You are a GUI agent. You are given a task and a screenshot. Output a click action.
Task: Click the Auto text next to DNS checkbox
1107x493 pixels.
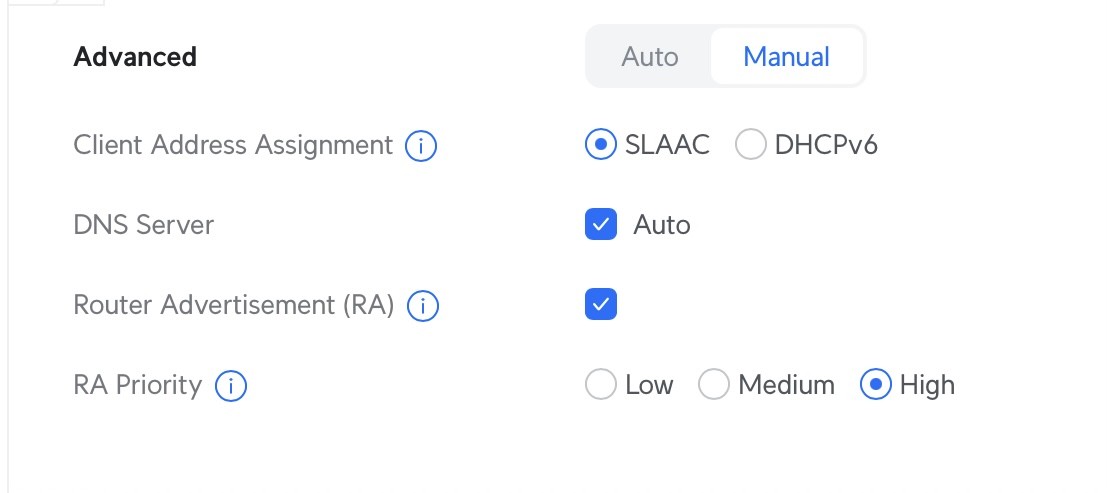(x=661, y=225)
